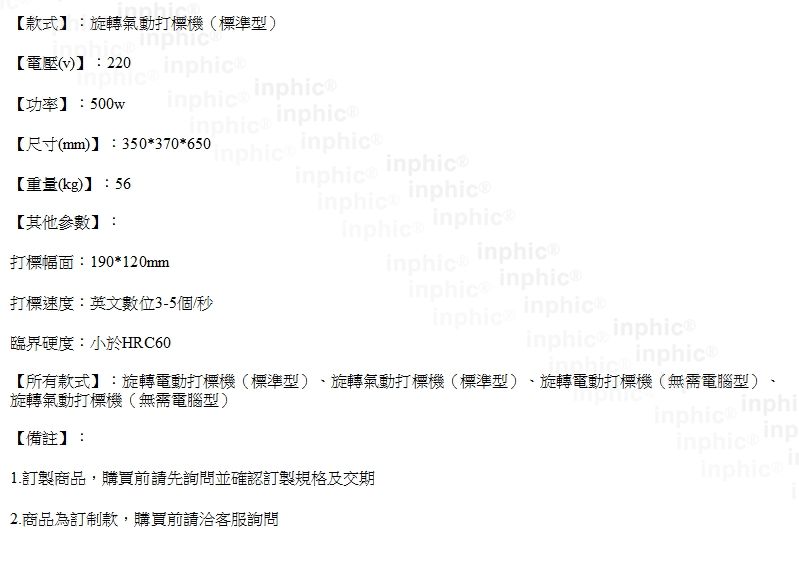
Task: Click the 【重量(kg)】 label
Action: click(x=54, y=184)
